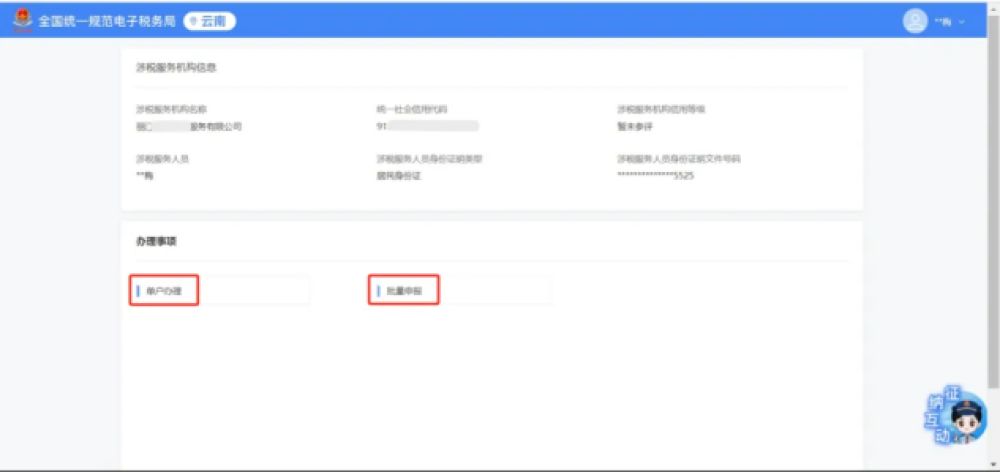
Task: Click the national tax emblem logo
Action: (x=22, y=21)
